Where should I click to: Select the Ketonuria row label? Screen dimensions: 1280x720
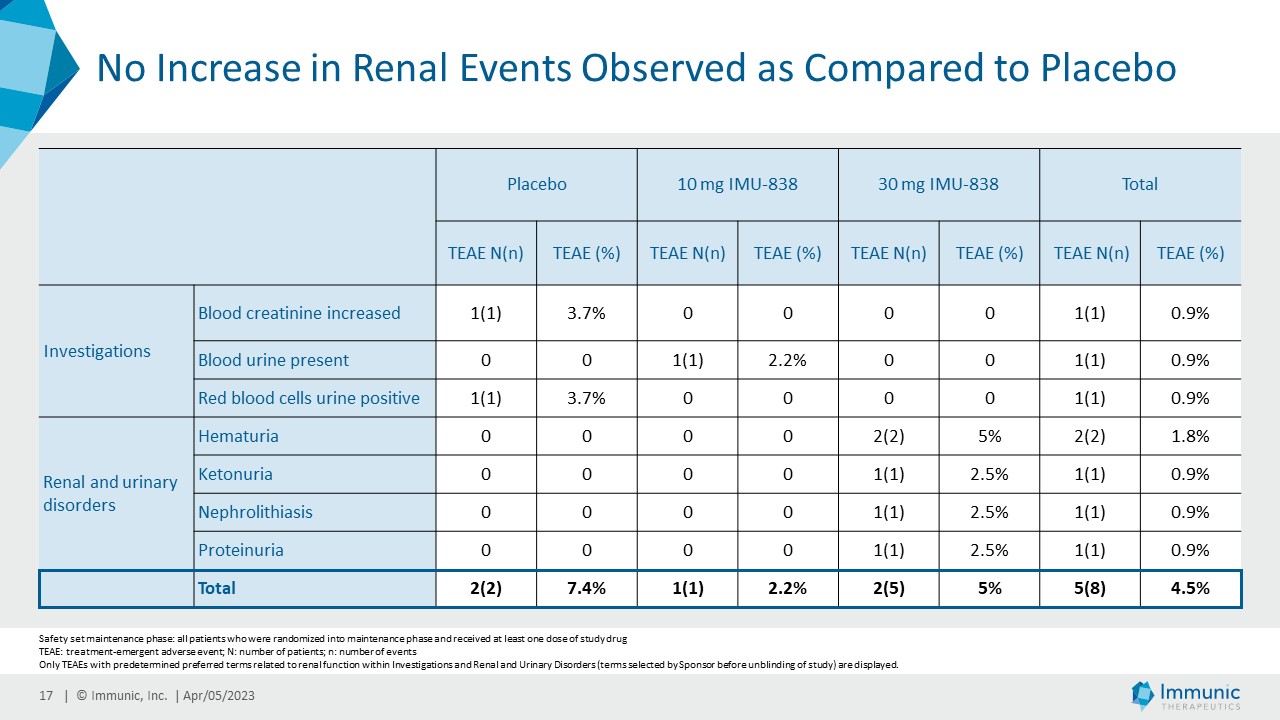(235, 474)
